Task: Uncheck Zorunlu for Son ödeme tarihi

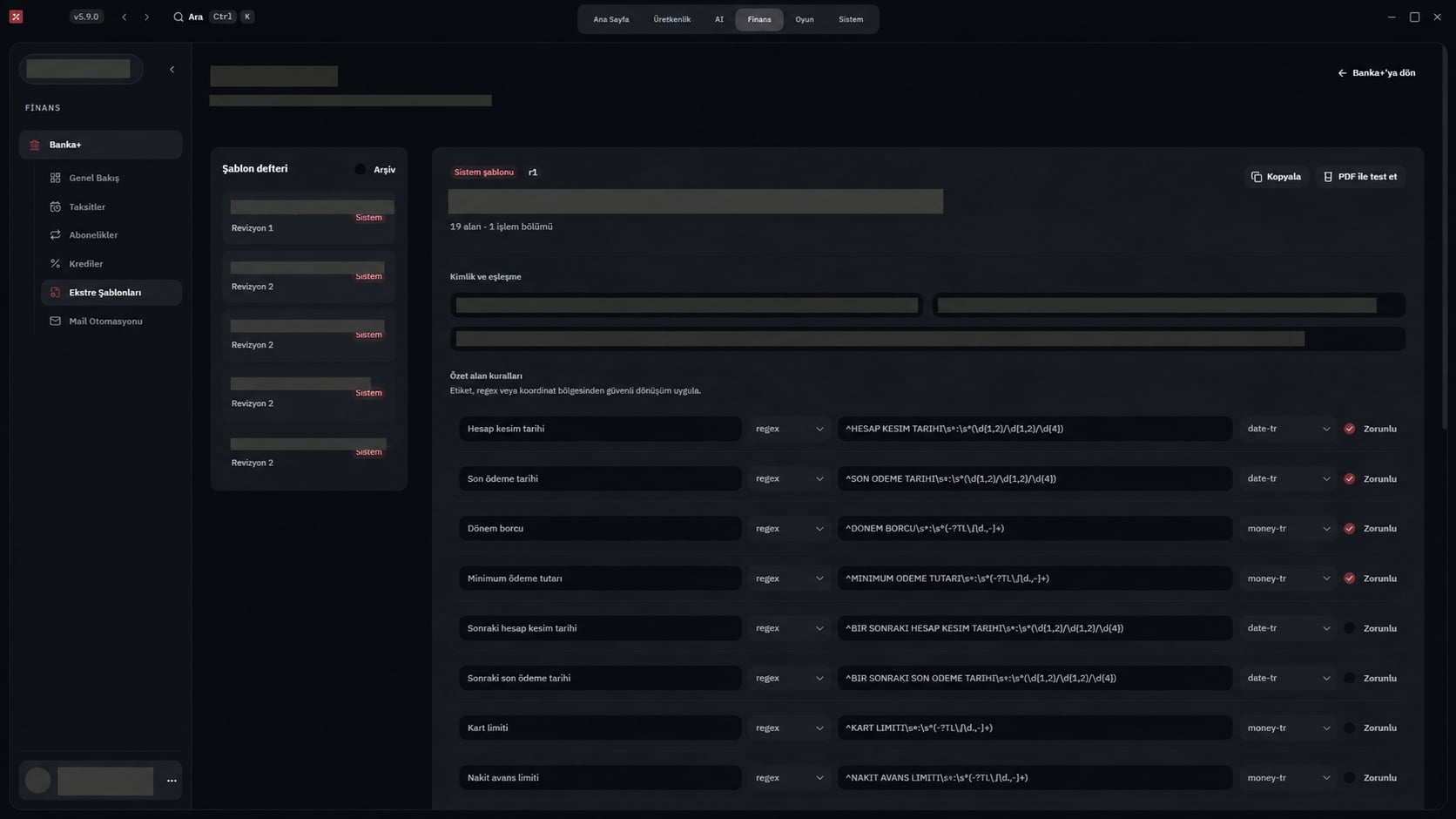Action: (1349, 478)
